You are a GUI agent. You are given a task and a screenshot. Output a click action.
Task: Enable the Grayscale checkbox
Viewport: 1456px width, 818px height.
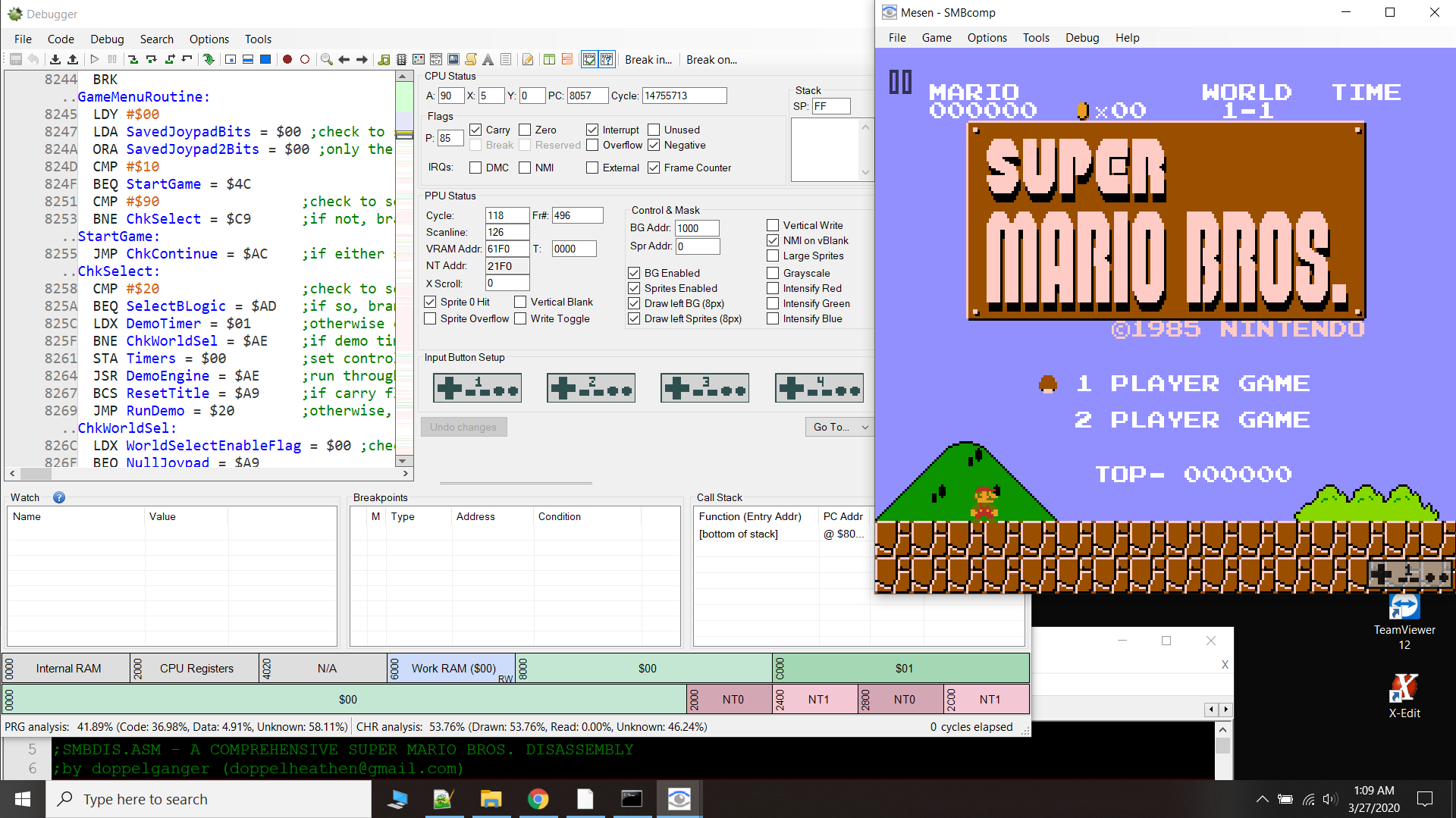tap(773, 273)
